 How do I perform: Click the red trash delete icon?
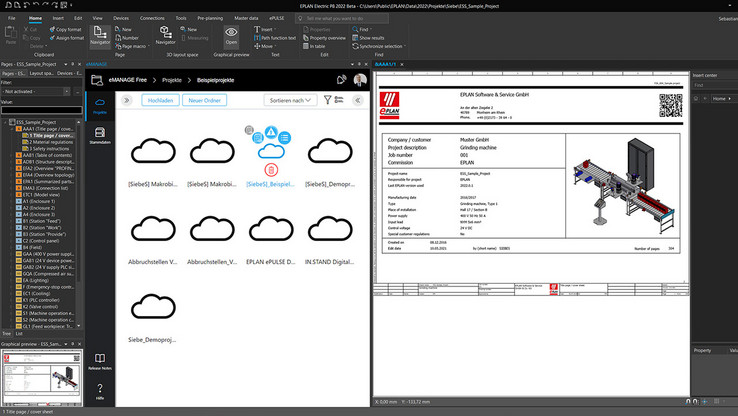[271, 171]
